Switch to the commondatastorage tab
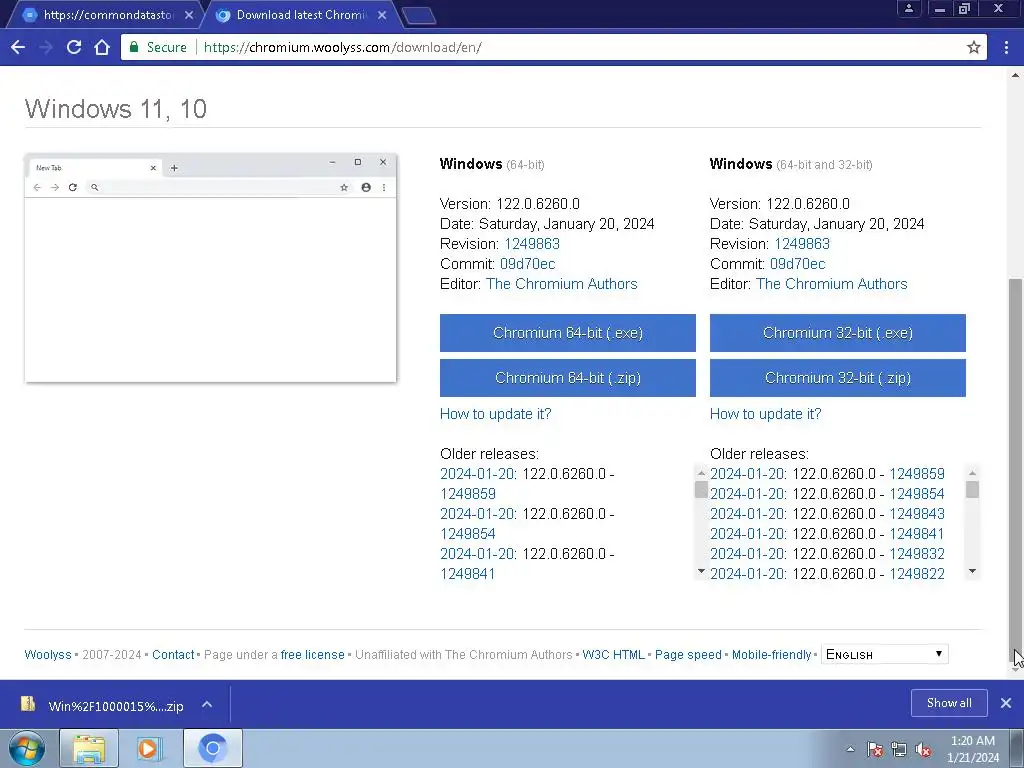 pyautogui.click(x=104, y=15)
